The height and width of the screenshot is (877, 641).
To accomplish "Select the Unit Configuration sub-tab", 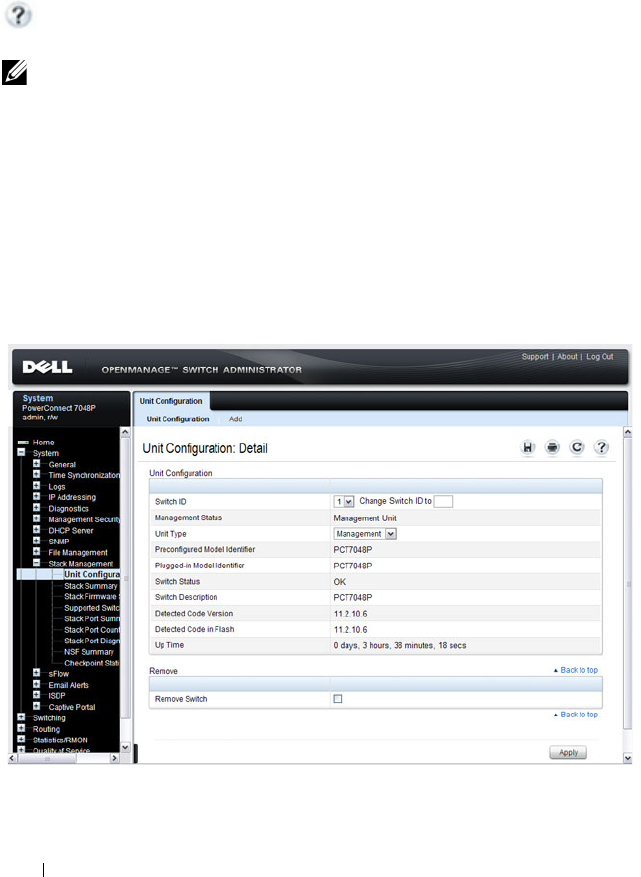I will (178, 419).
